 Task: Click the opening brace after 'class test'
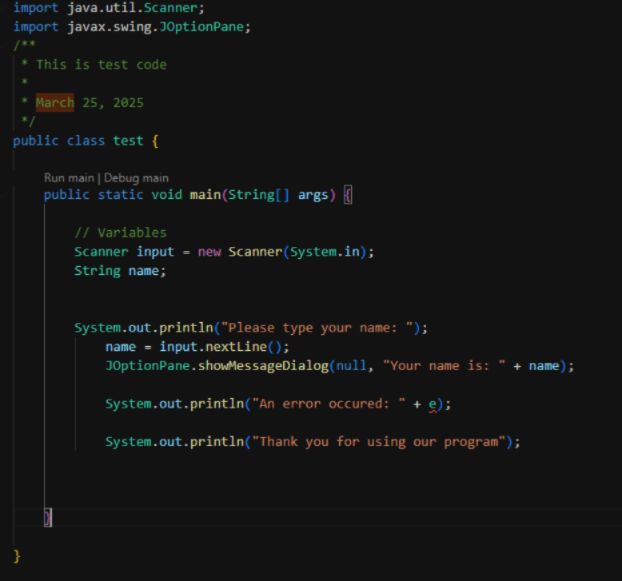click(156, 141)
